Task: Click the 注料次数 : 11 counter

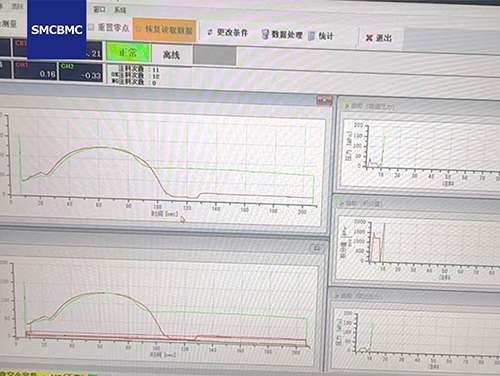Action: click(x=139, y=69)
